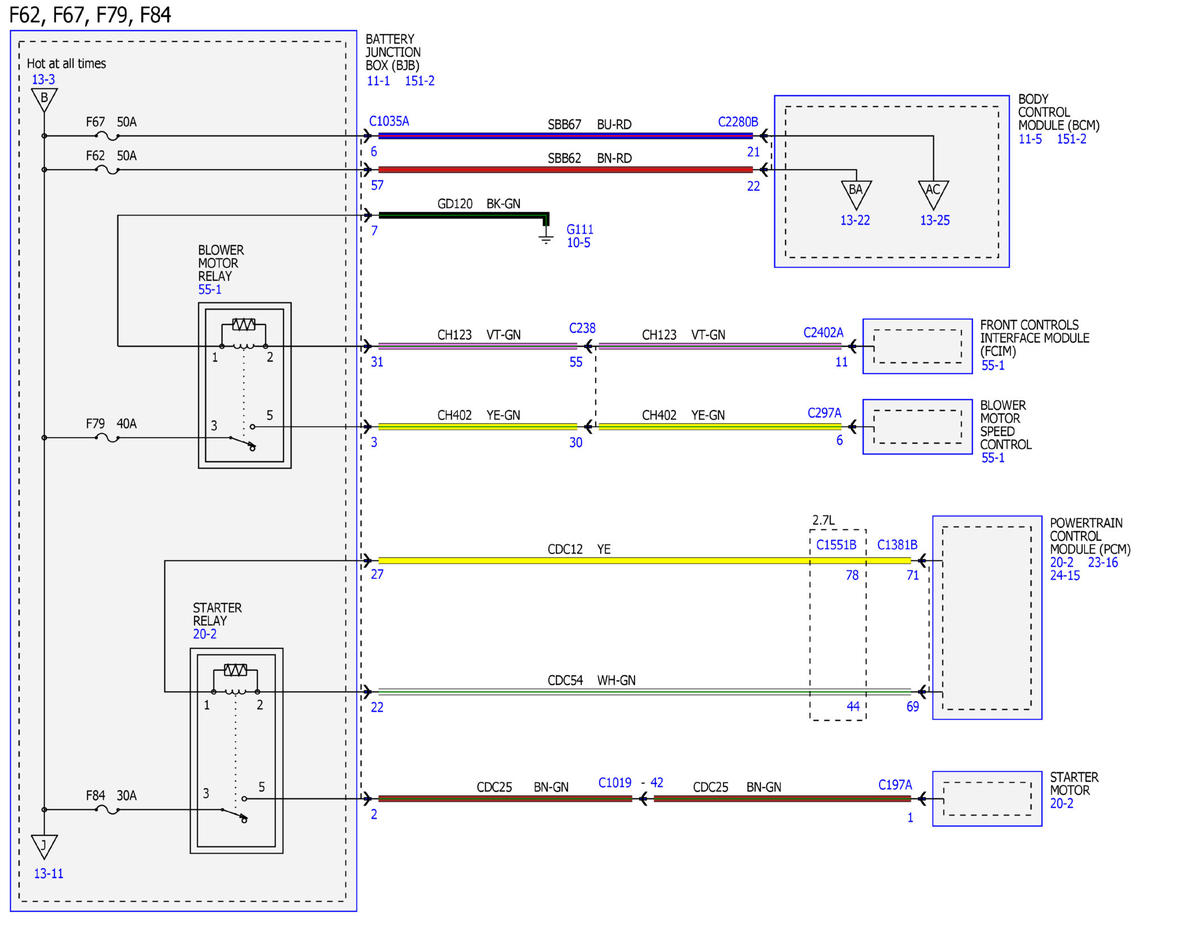Click the blower motor relay coil symbol
The width and height of the screenshot is (1200, 927).
tap(241, 325)
